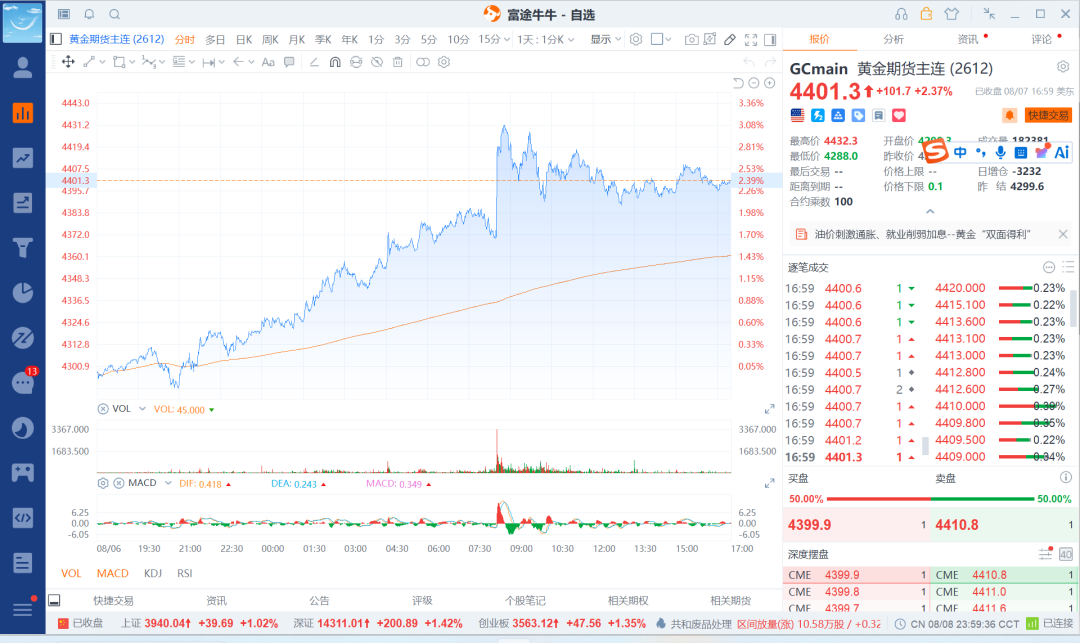Enable the magnet snap tool
Image resolution: width=1080 pixels, height=643 pixels.
click(335, 62)
